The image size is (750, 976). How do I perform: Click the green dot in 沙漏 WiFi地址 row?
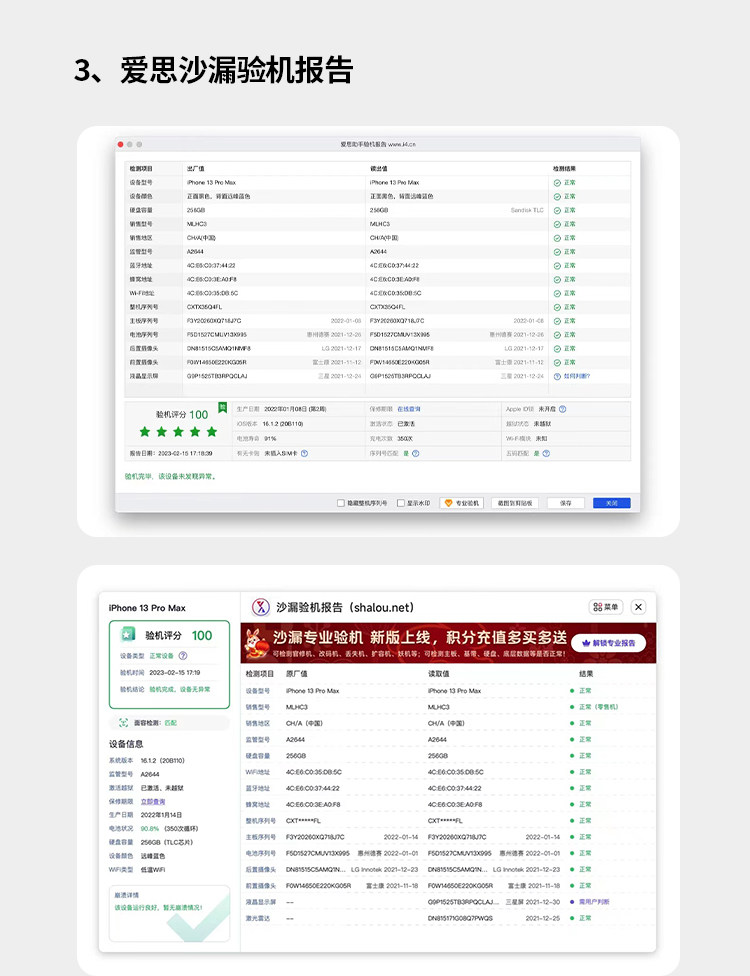tap(572, 772)
